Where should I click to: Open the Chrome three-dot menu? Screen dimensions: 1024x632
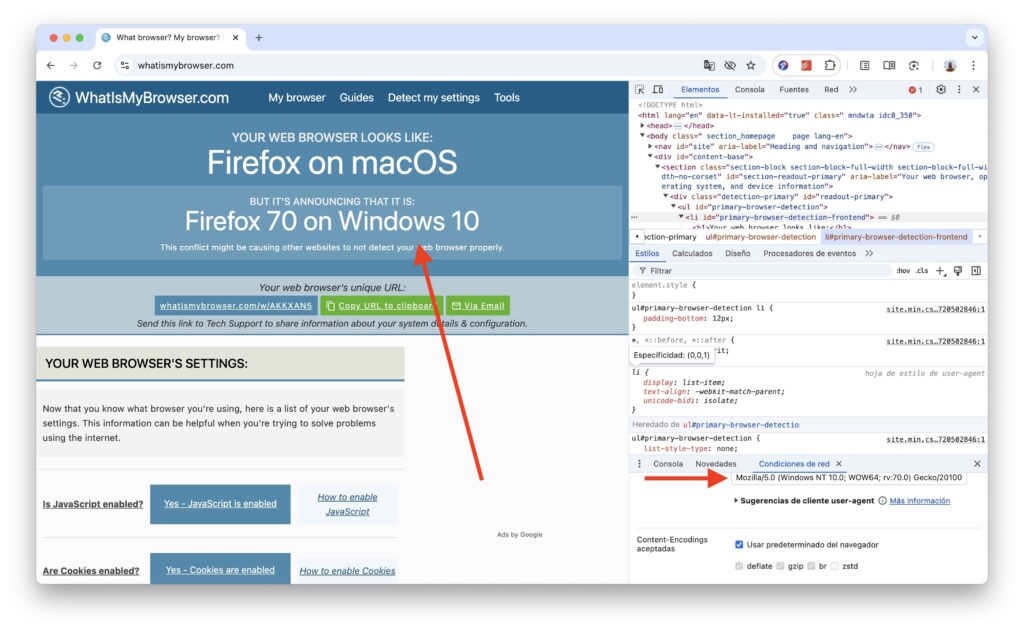pyautogui.click(x=973, y=65)
